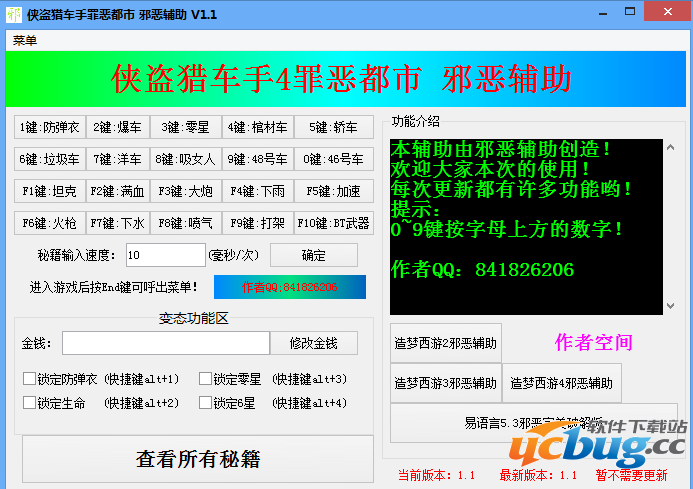The height and width of the screenshot is (489, 693).
Task: Click the 作者QQ: 841826206 line in 功能介绍
Action: (482, 270)
